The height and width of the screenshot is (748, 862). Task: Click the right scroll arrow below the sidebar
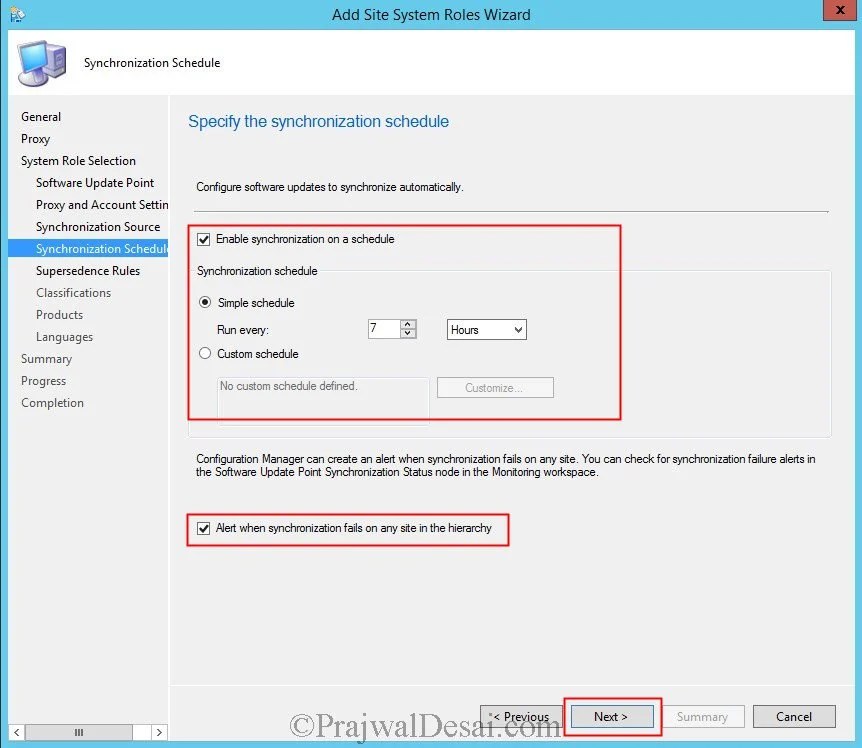point(158,732)
